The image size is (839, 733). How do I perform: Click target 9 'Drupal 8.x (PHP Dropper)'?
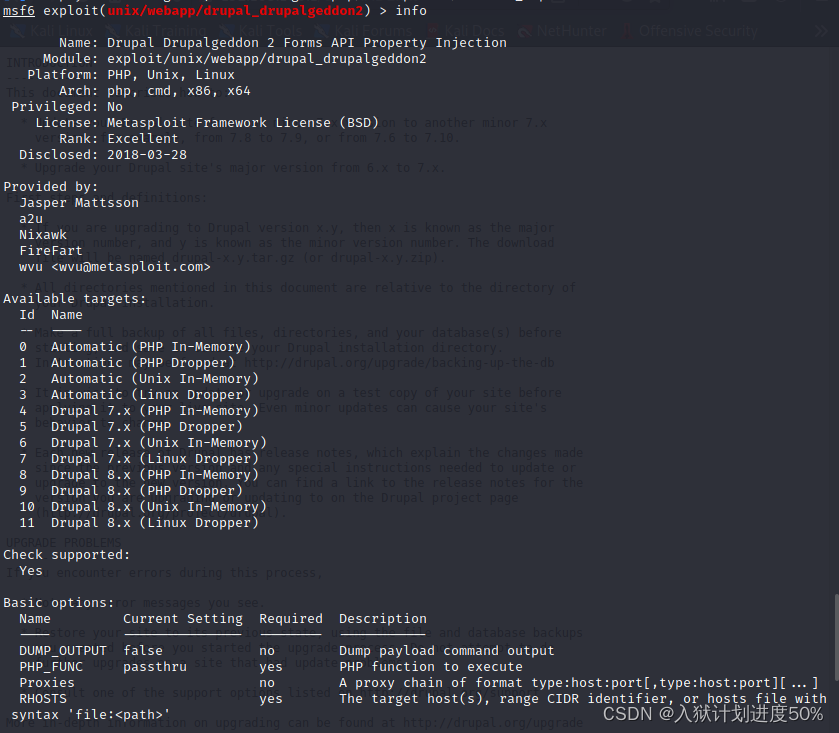pos(147,491)
